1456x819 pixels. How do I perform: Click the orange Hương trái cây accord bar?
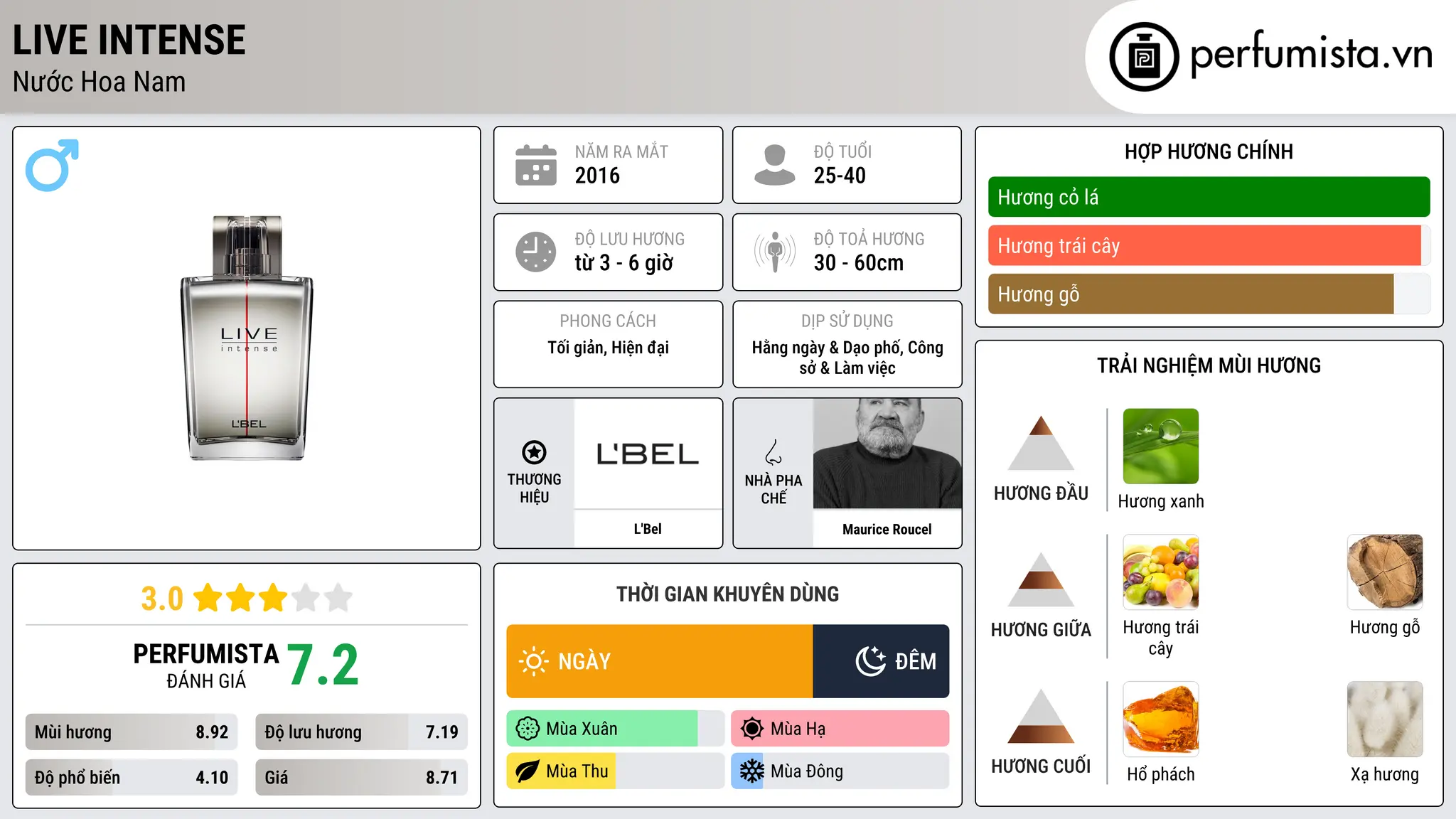(x=1209, y=245)
